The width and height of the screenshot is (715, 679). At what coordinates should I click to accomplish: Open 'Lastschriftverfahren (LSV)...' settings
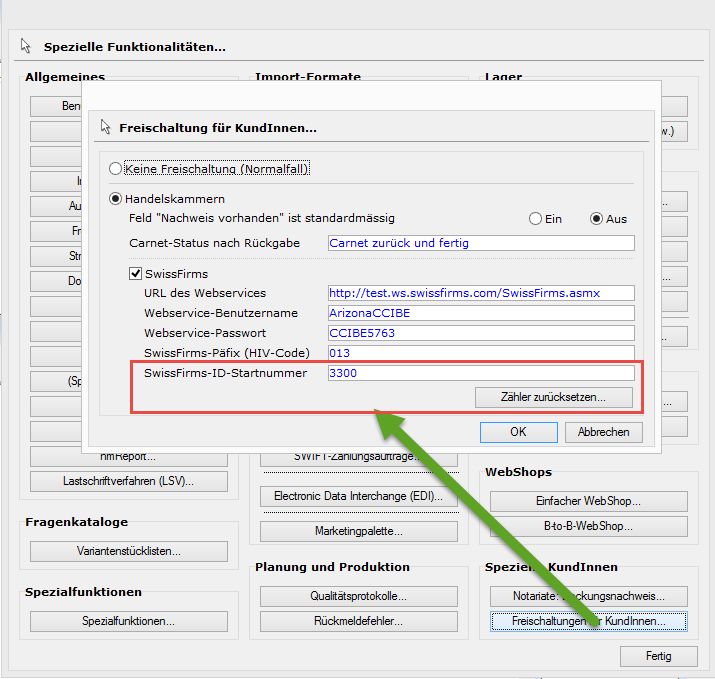[127, 481]
